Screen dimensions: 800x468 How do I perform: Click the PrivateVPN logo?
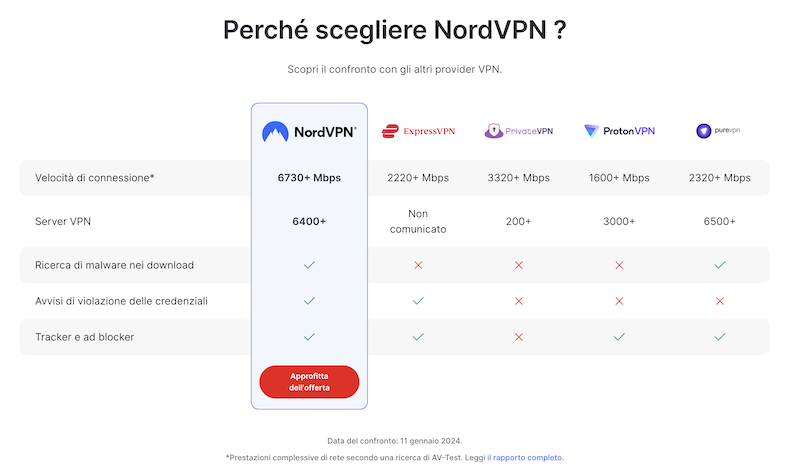click(518, 131)
